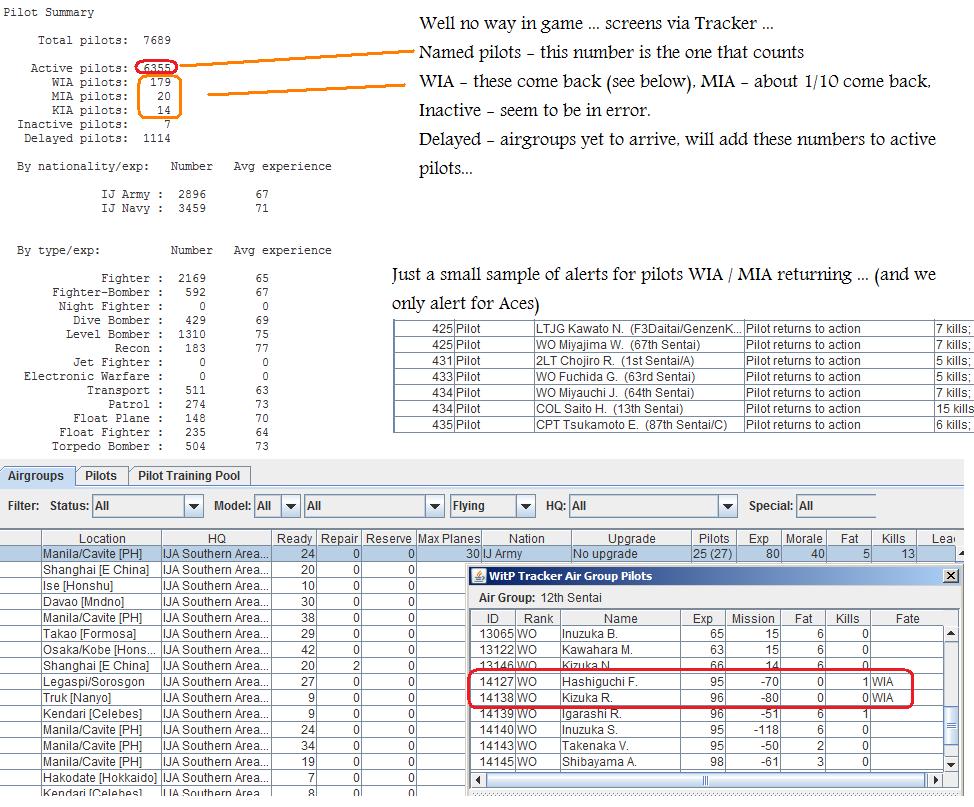Select pilot Kizuka R. row
Viewport: 974px width, 807px height.
pos(707,698)
